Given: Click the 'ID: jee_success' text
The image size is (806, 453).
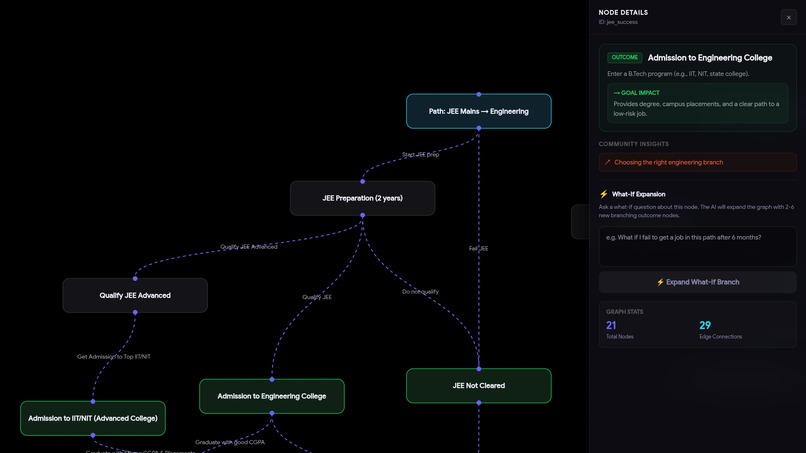Looking at the screenshot, I should 618,22.
